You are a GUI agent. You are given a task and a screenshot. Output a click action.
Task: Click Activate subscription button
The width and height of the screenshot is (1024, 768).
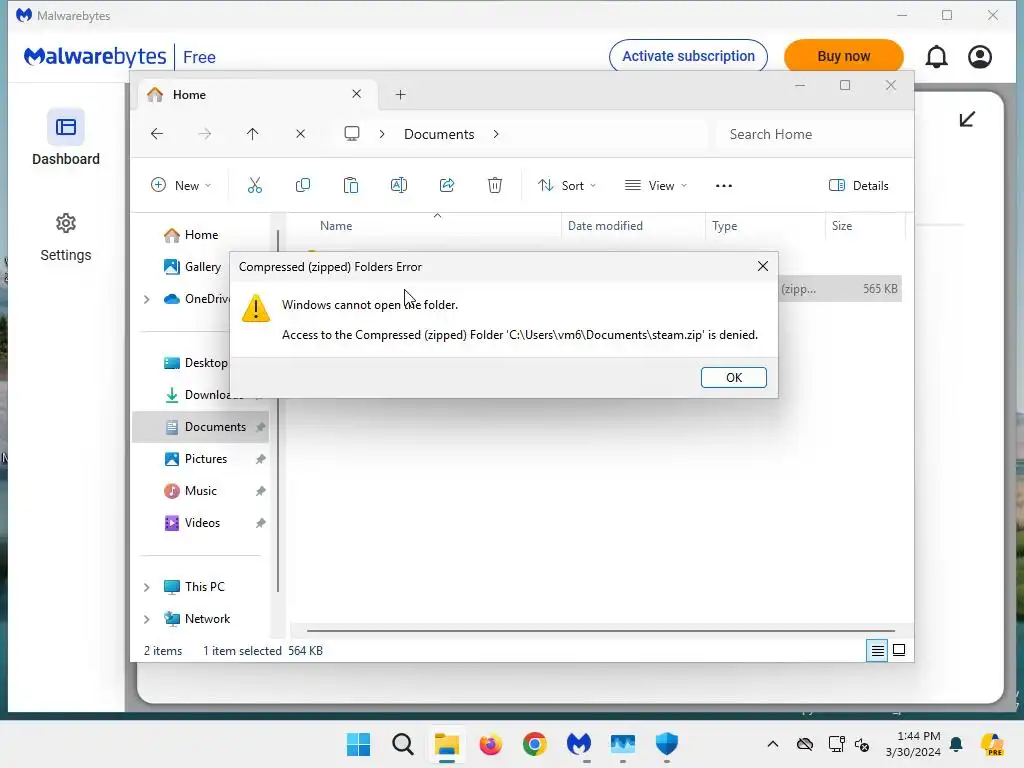(x=688, y=56)
